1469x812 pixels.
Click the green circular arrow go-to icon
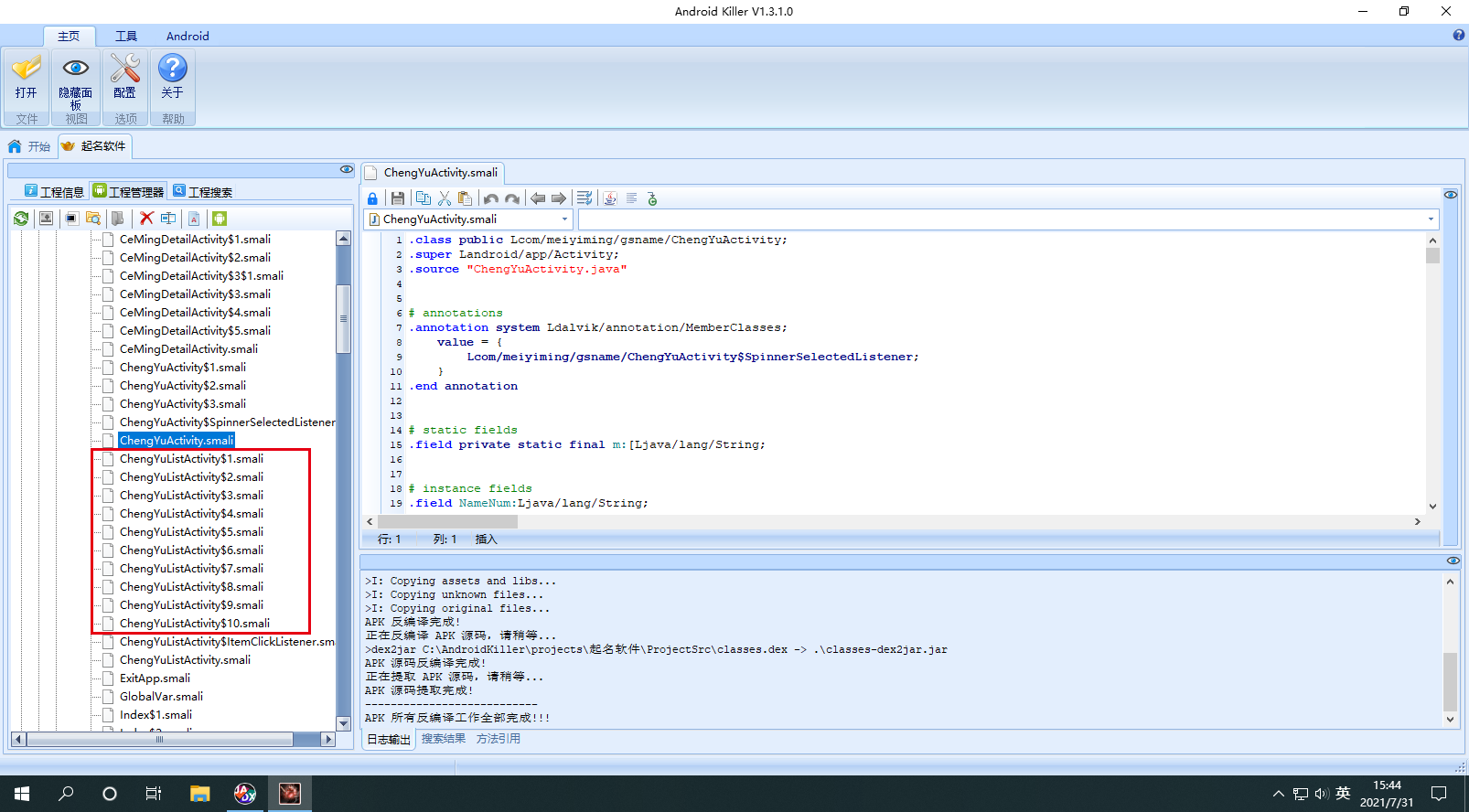[x=652, y=198]
